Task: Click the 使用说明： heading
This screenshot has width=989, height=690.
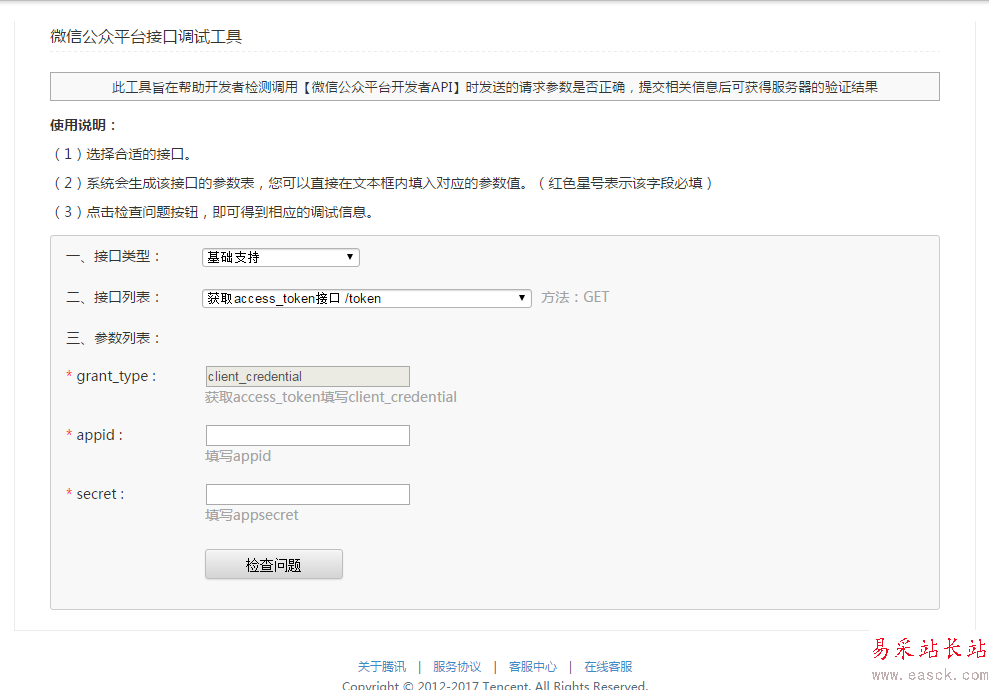Action: pos(84,125)
